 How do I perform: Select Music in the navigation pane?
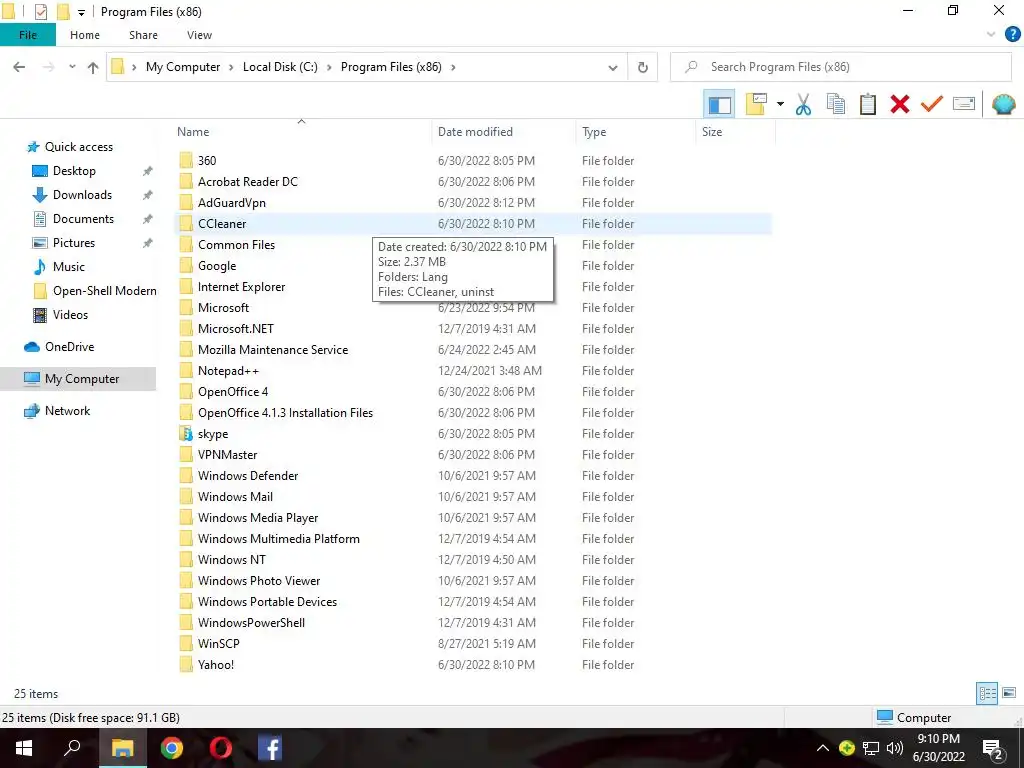(69, 267)
